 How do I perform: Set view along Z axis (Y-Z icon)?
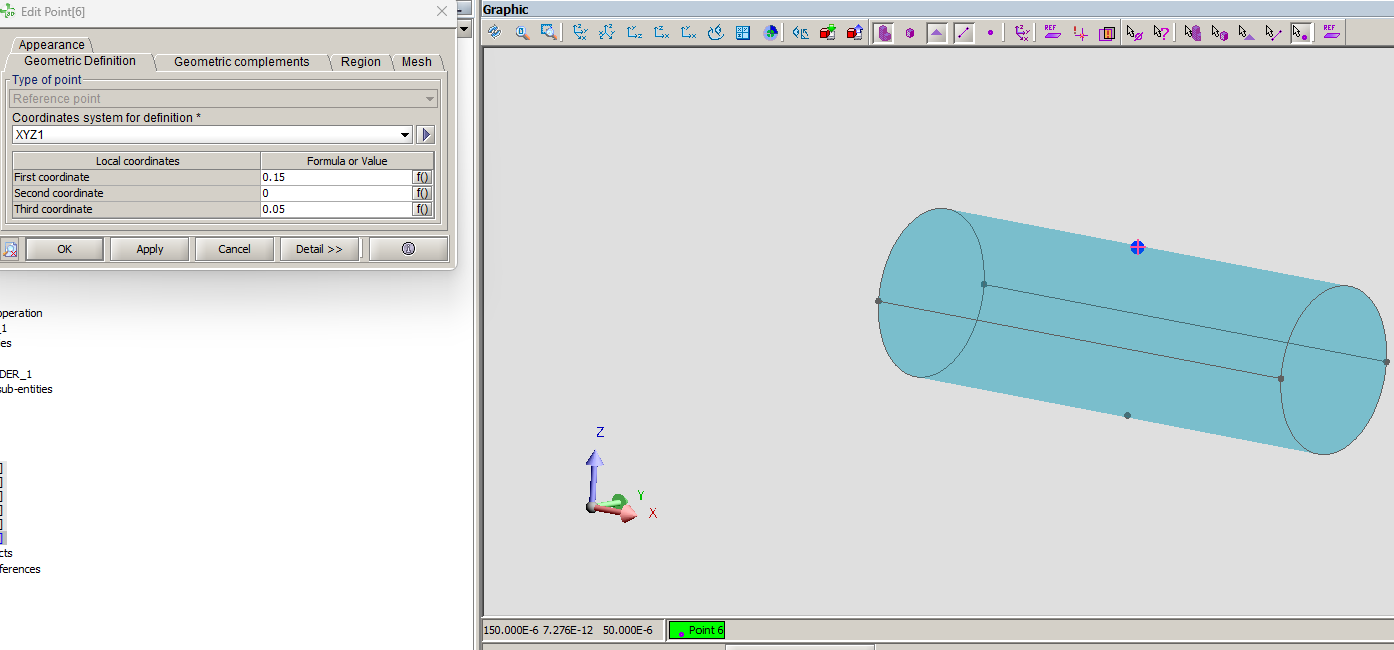pyautogui.click(x=634, y=33)
